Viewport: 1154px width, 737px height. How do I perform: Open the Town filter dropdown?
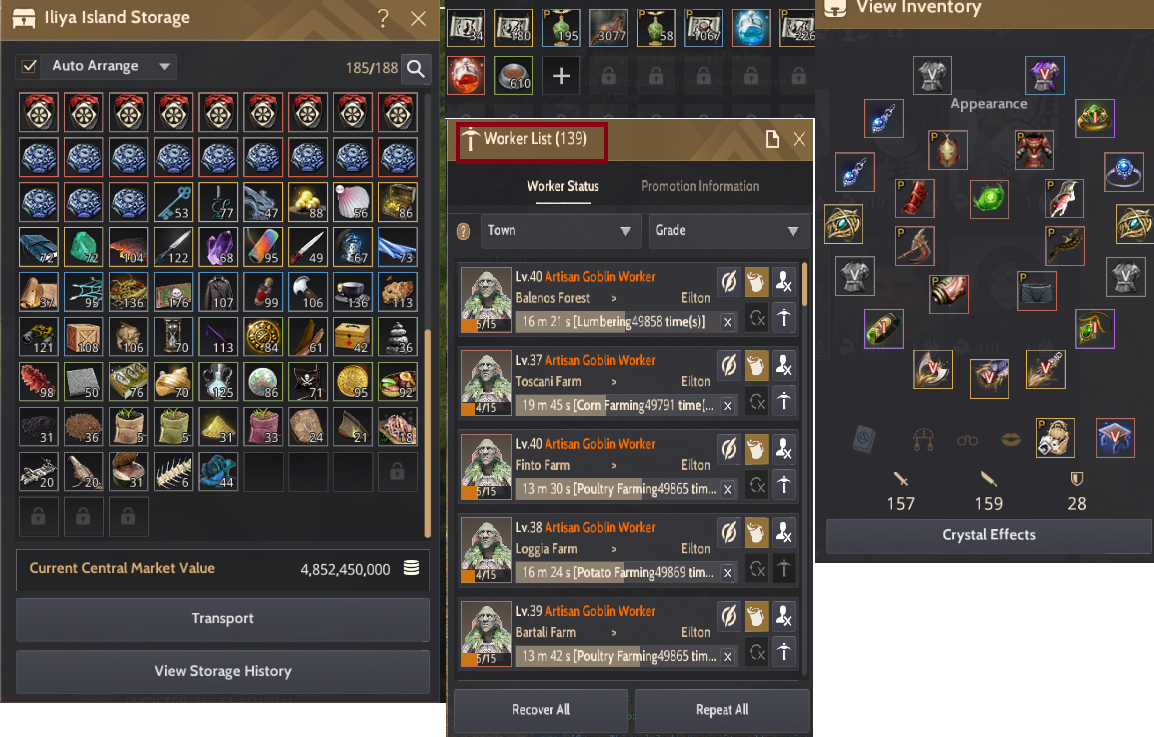pyautogui.click(x=561, y=230)
